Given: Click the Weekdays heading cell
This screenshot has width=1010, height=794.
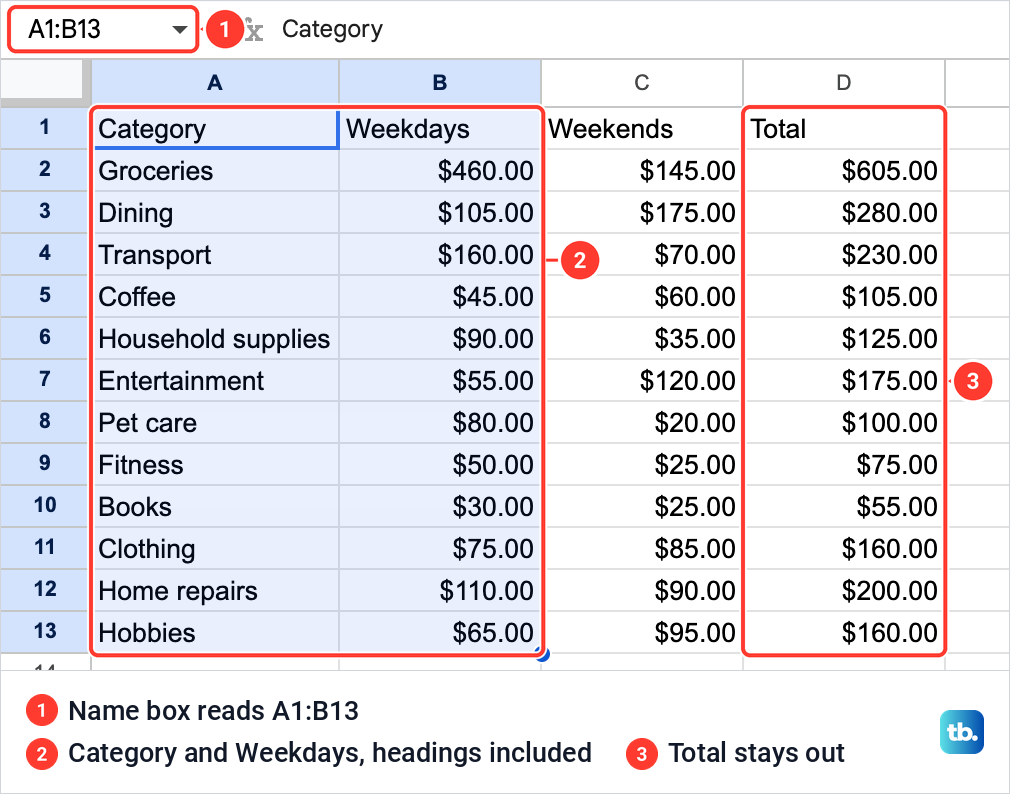Looking at the screenshot, I should click(440, 129).
